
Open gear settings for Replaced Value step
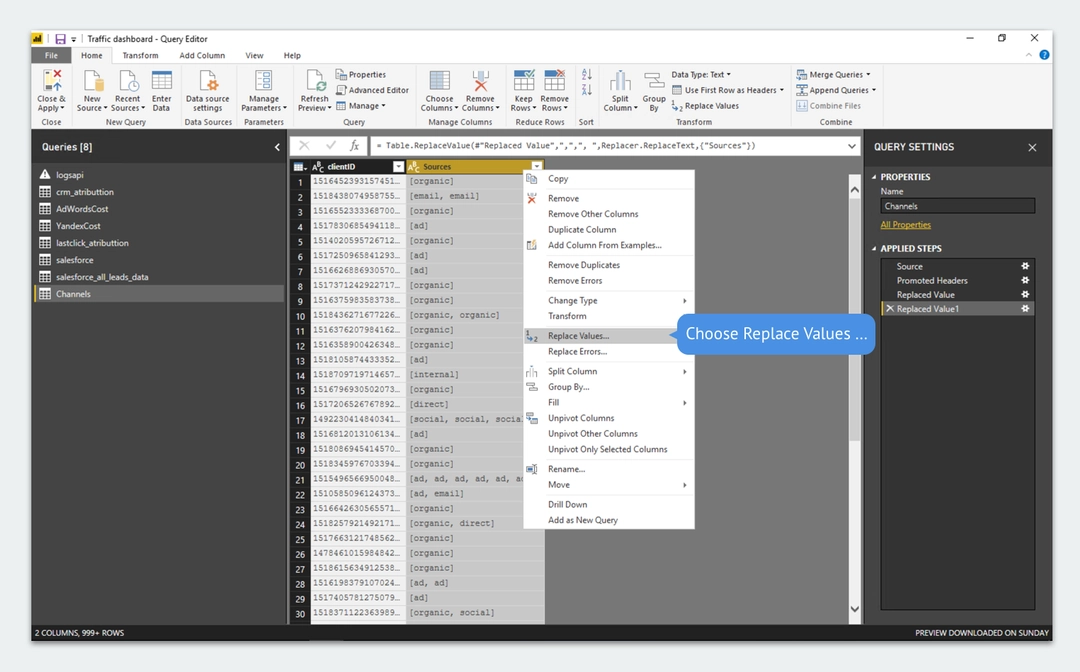tap(1025, 295)
